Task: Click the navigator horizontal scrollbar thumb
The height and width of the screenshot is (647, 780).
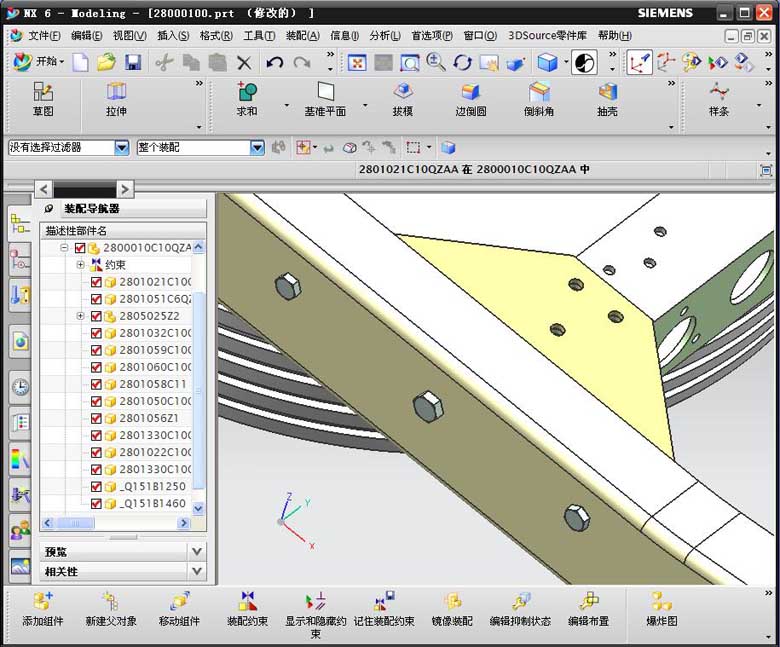Action: (75, 523)
